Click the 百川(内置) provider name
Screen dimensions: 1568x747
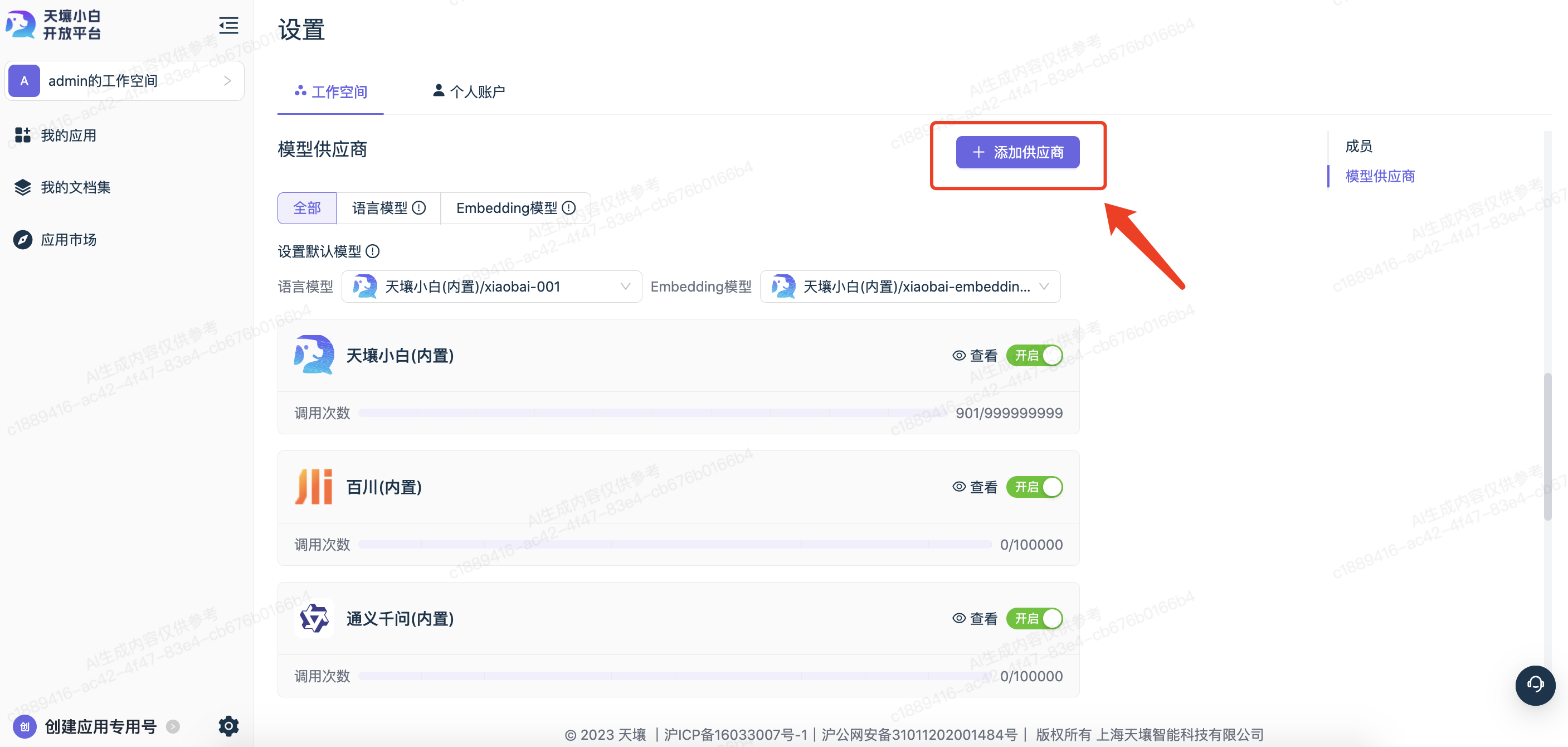click(x=384, y=487)
